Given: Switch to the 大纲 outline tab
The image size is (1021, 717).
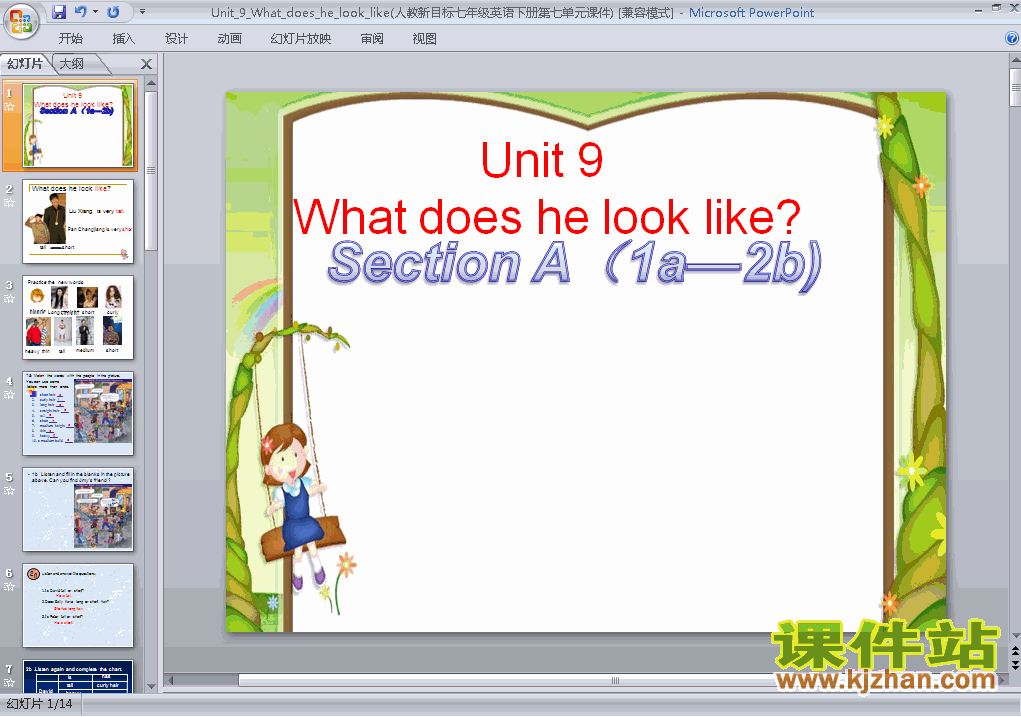Looking at the screenshot, I should 72,63.
